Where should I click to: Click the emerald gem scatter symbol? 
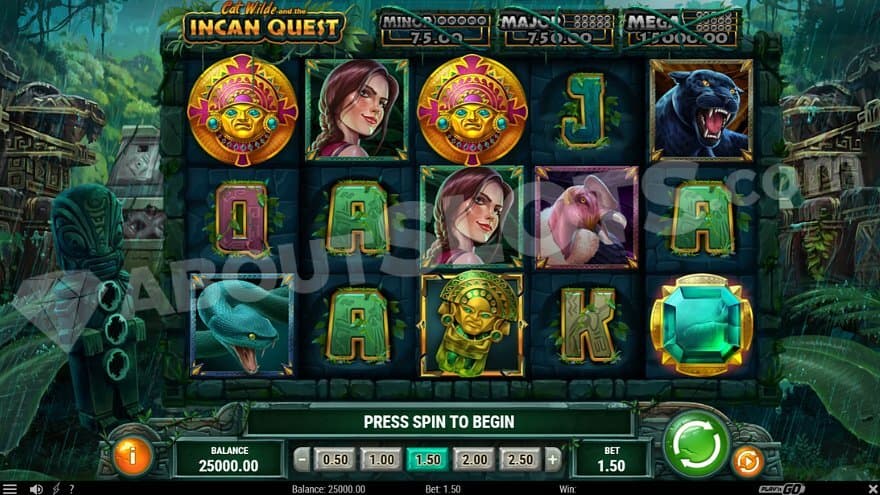tap(701, 324)
